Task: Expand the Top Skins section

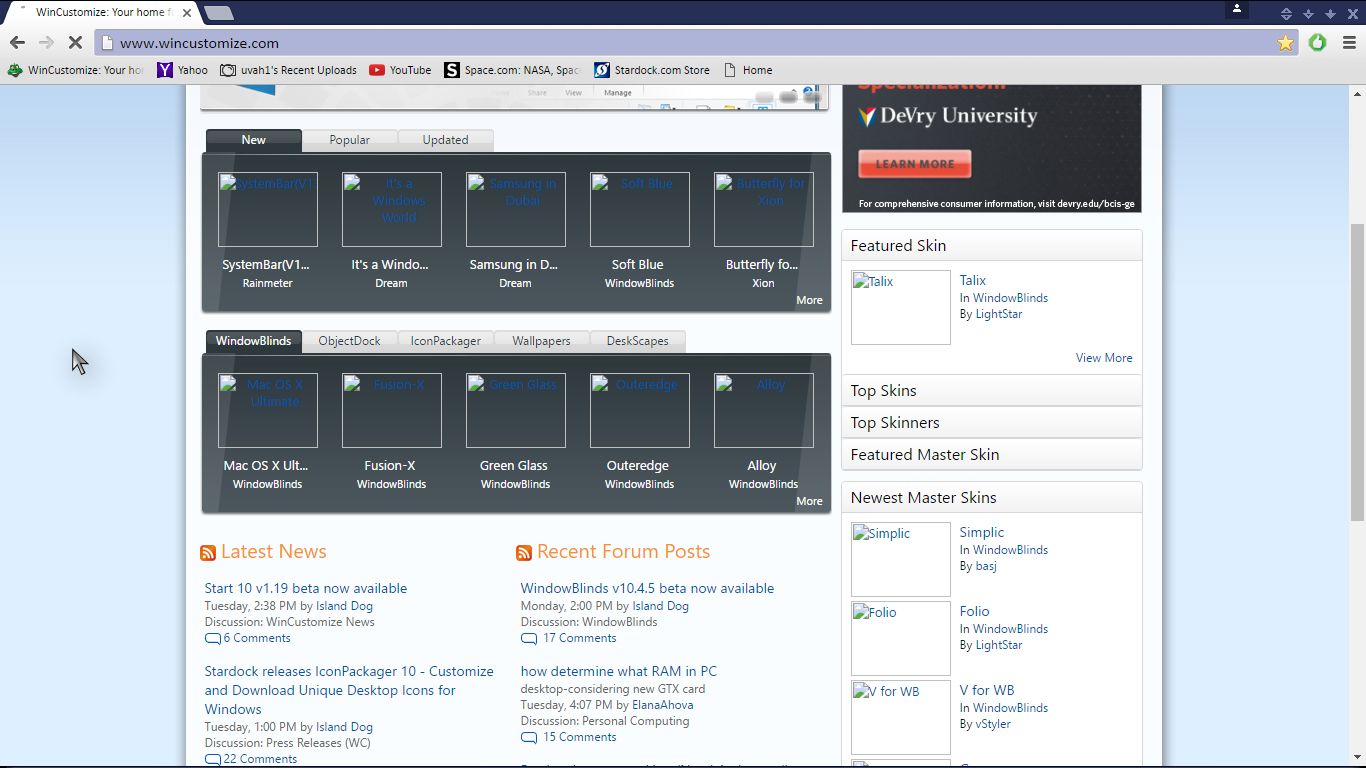Action: coord(992,391)
